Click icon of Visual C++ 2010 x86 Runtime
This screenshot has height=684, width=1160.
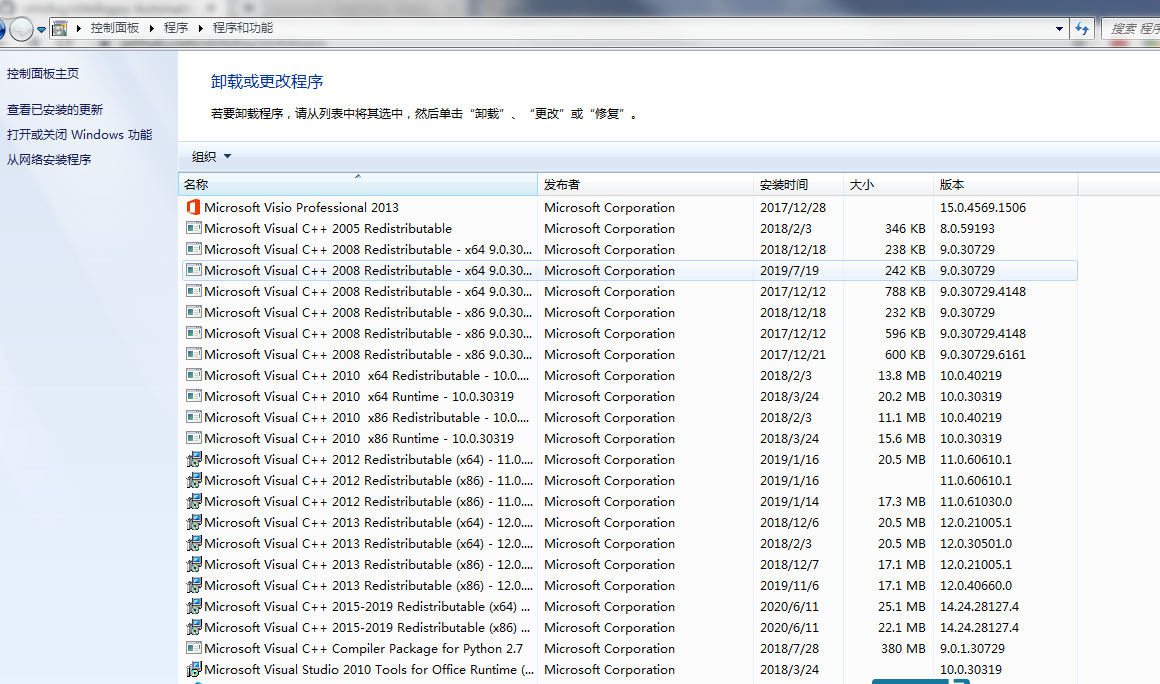pyautogui.click(x=194, y=438)
